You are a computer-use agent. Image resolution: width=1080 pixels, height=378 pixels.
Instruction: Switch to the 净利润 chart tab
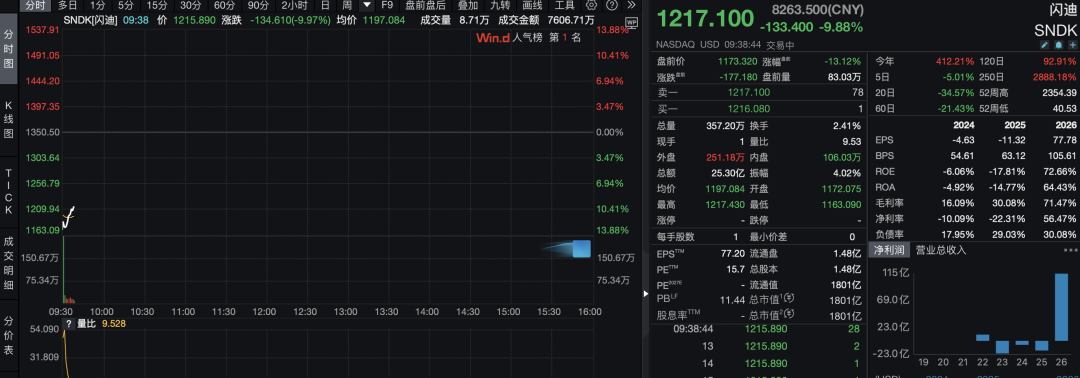(x=888, y=250)
